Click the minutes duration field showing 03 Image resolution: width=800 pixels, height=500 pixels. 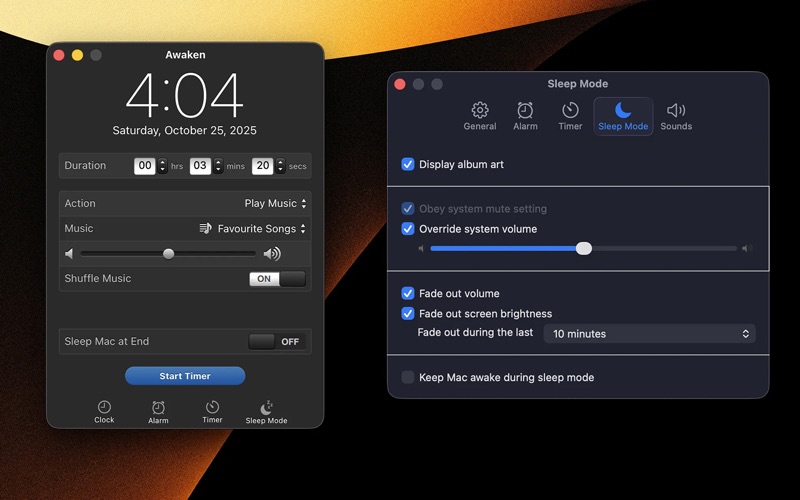[x=200, y=166]
